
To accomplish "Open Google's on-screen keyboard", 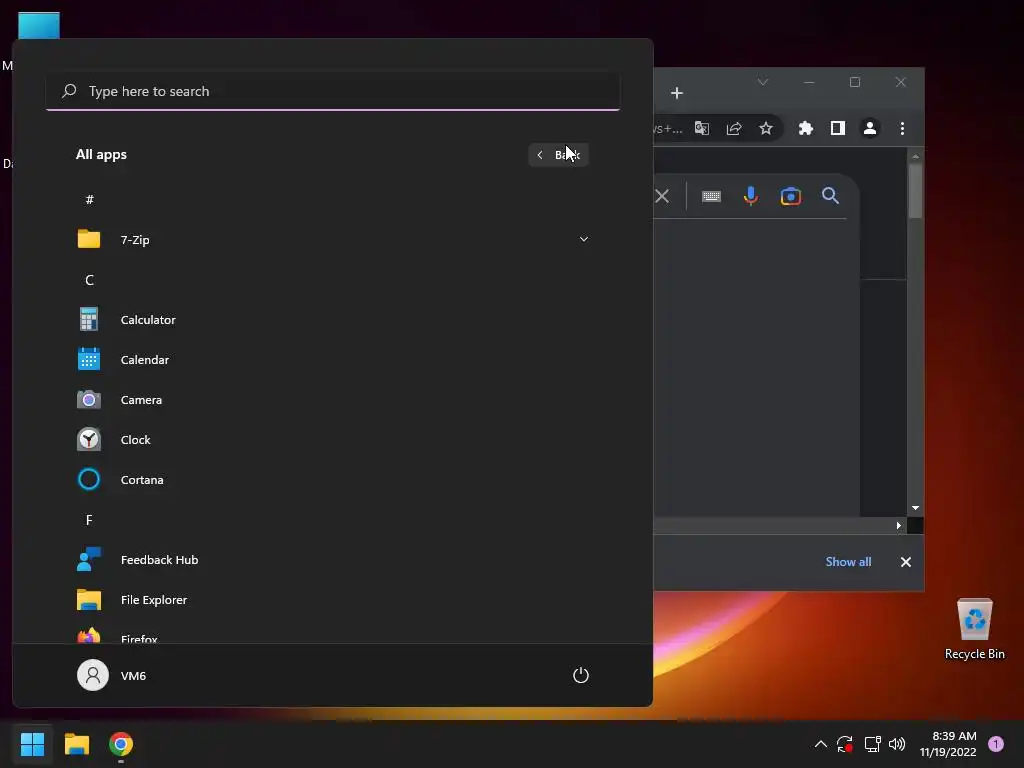I will click(711, 196).
